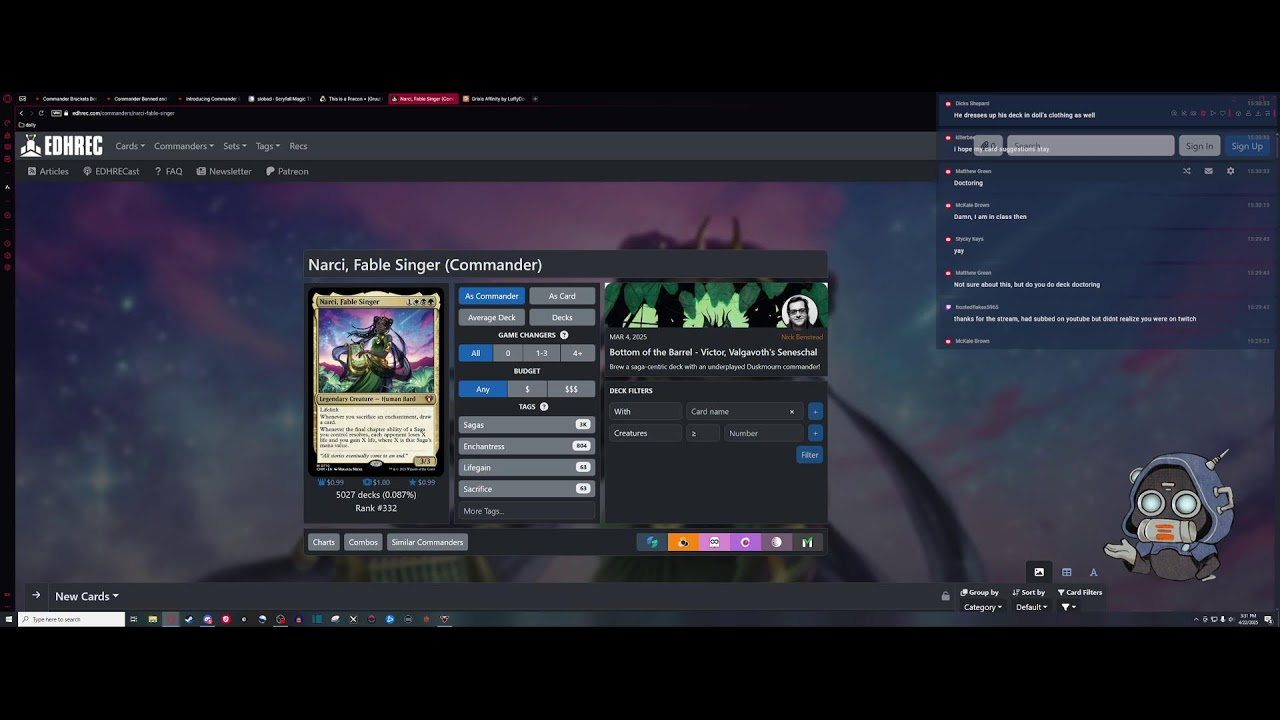Switch to text view icon
The height and width of the screenshot is (720, 1280).
1093,572
